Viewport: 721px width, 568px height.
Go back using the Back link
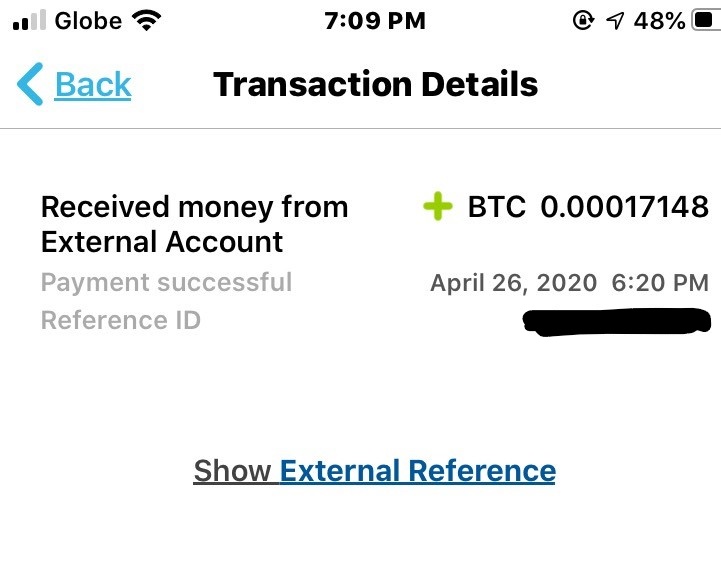[x=93, y=84]
